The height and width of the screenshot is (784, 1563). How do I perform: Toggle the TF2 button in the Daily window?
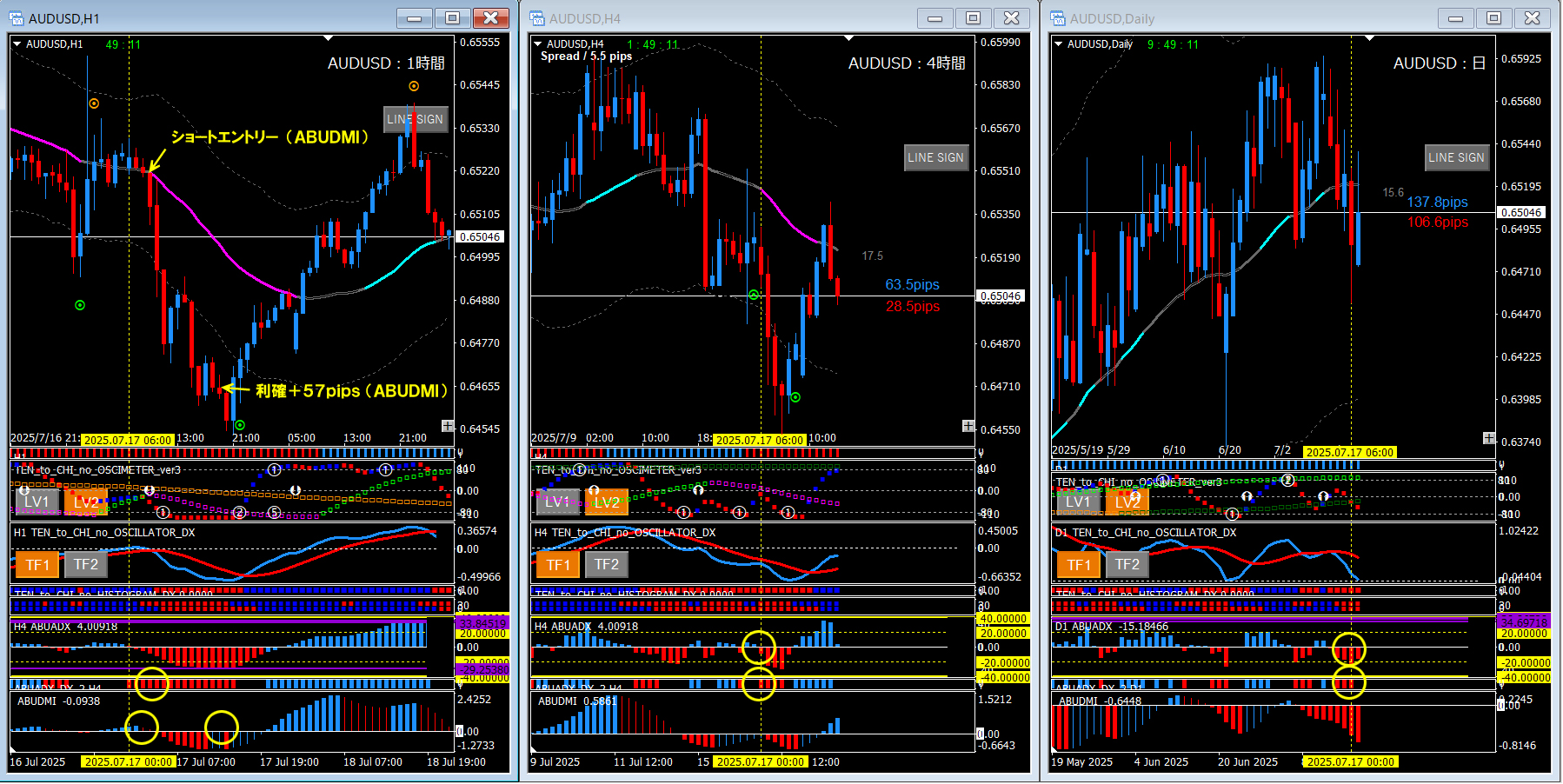[x=1127, y=565]
